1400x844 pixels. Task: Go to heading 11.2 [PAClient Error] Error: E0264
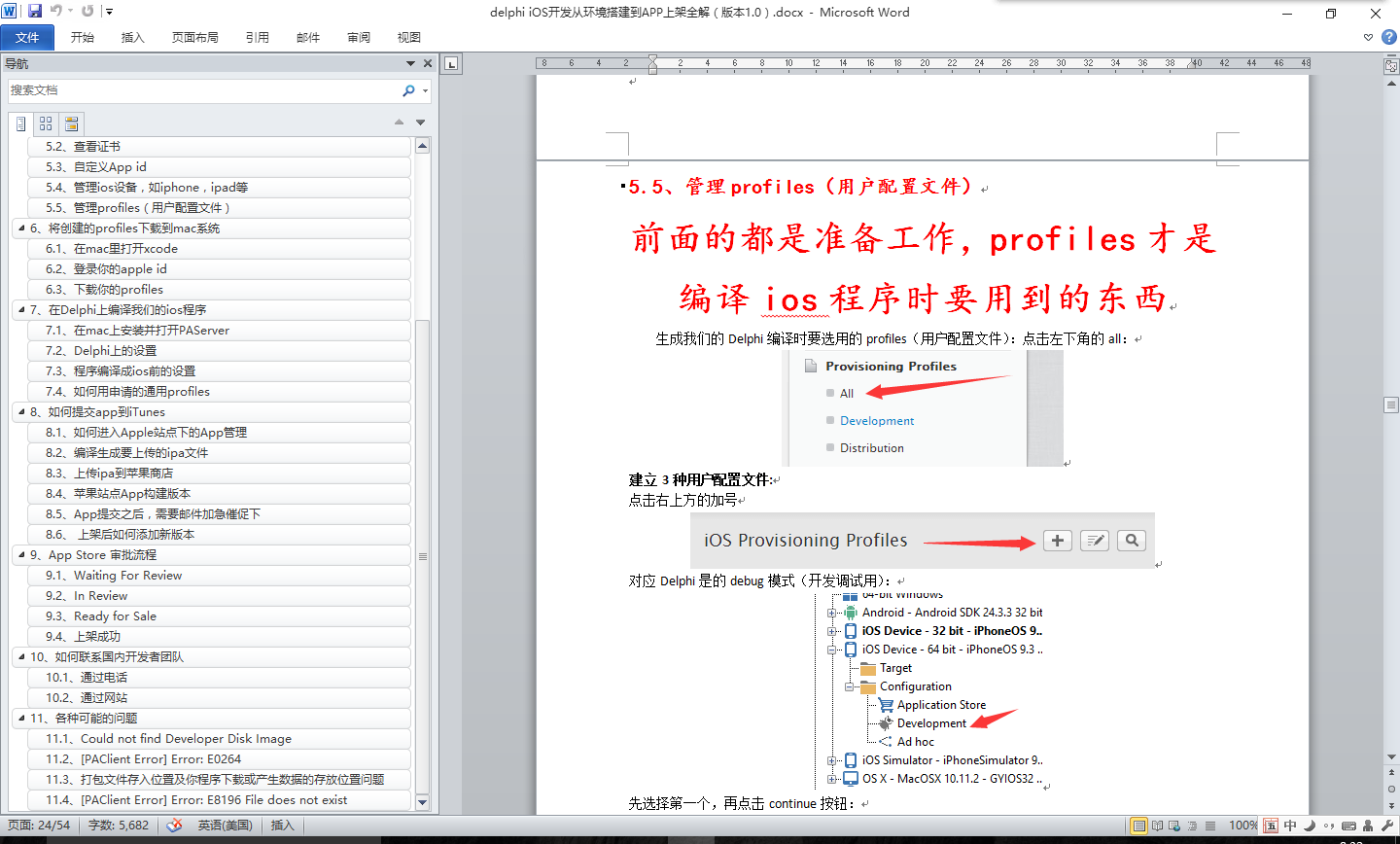click(x=220, y=759)
